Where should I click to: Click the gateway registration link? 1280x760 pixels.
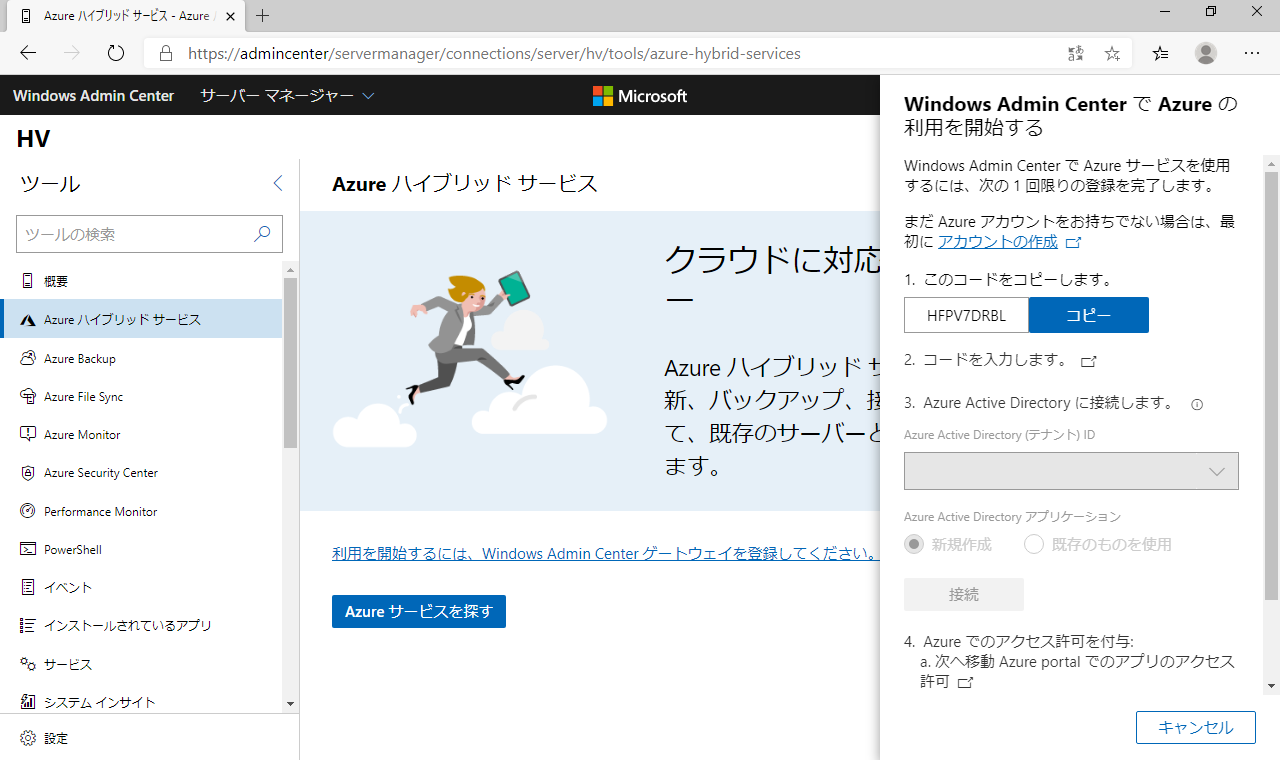tap(606, 553)
